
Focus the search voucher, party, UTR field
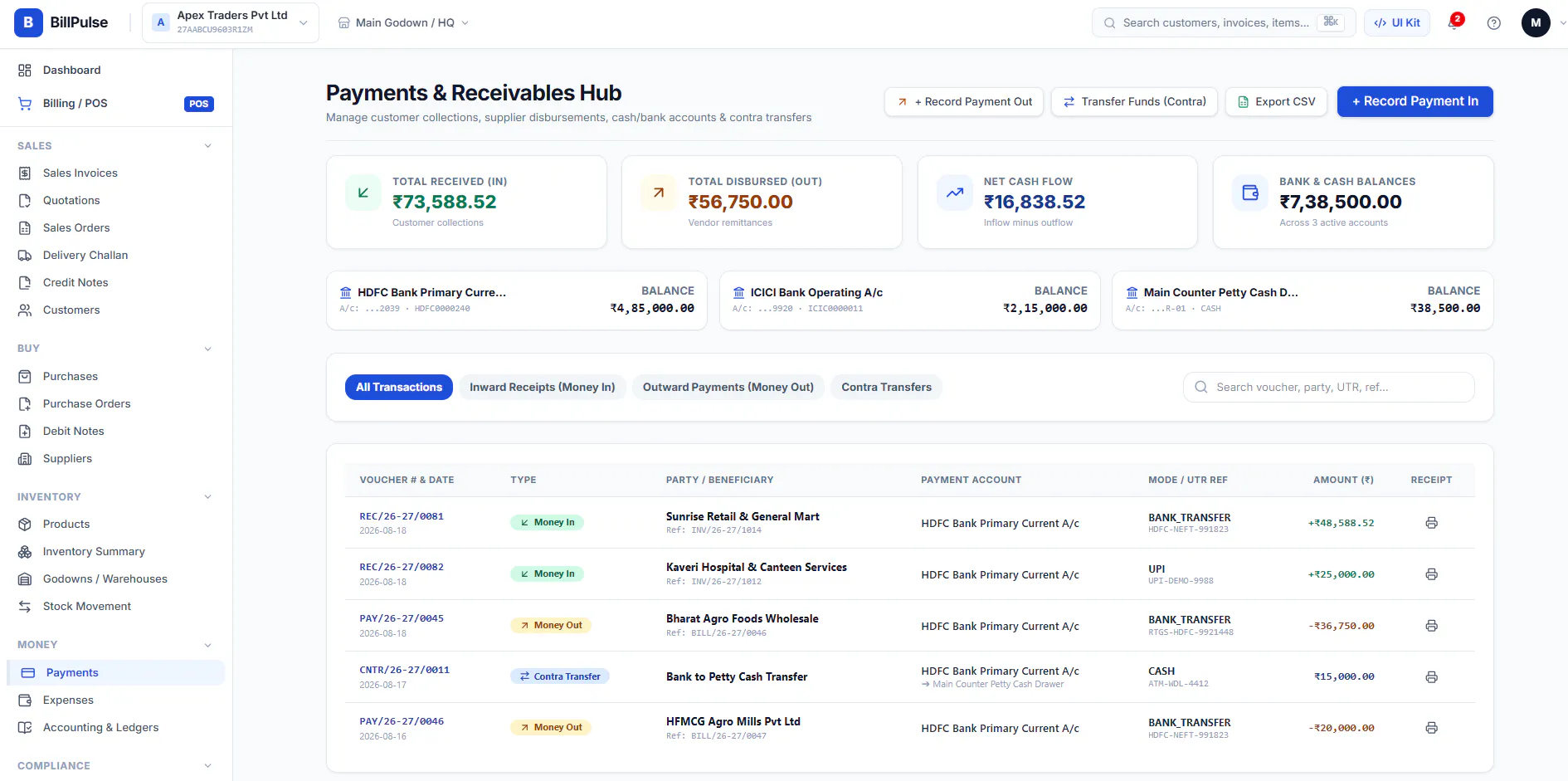pos(1328,388)
